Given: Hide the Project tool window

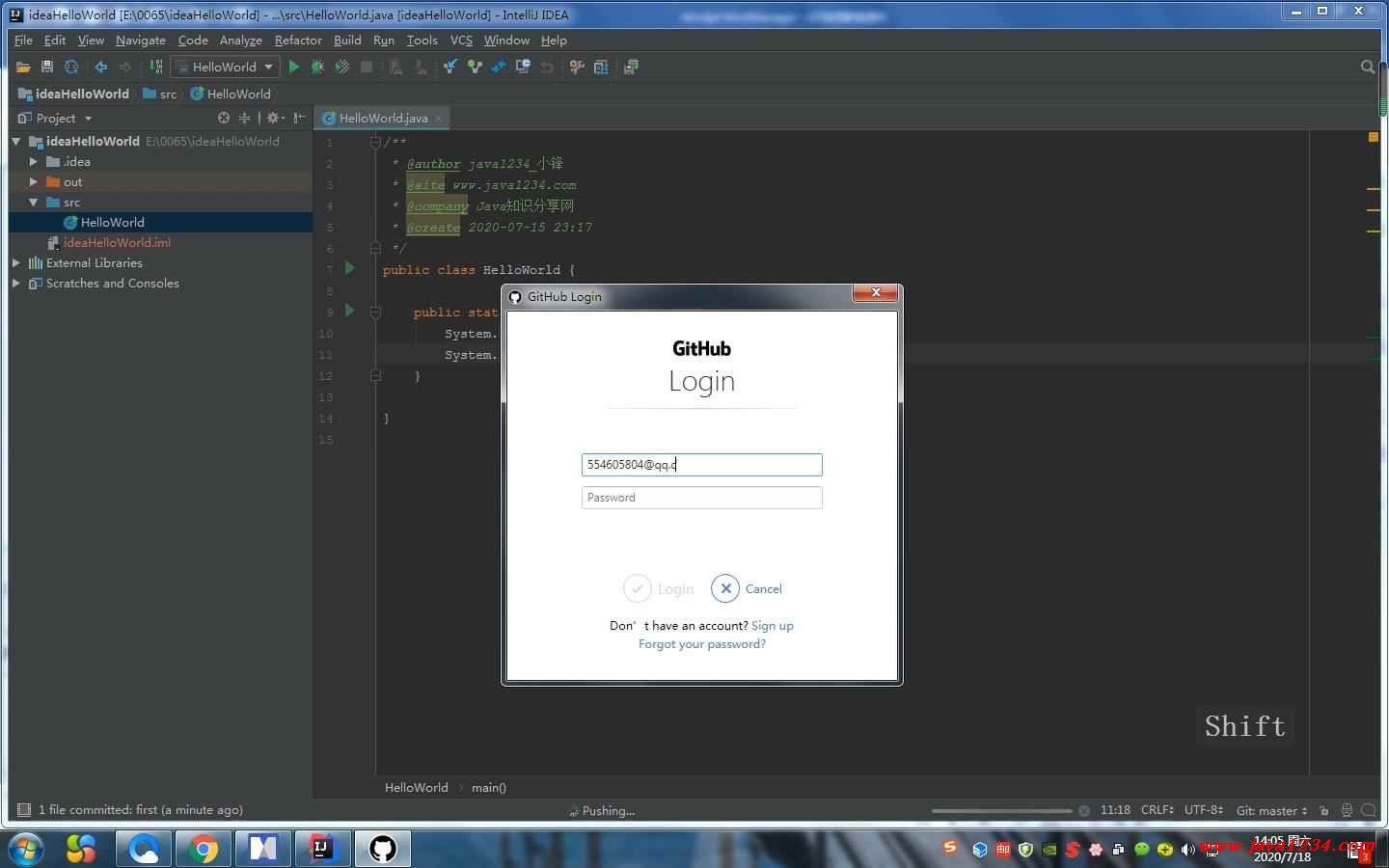Looking at the screenshot, I should coord(299,118).
